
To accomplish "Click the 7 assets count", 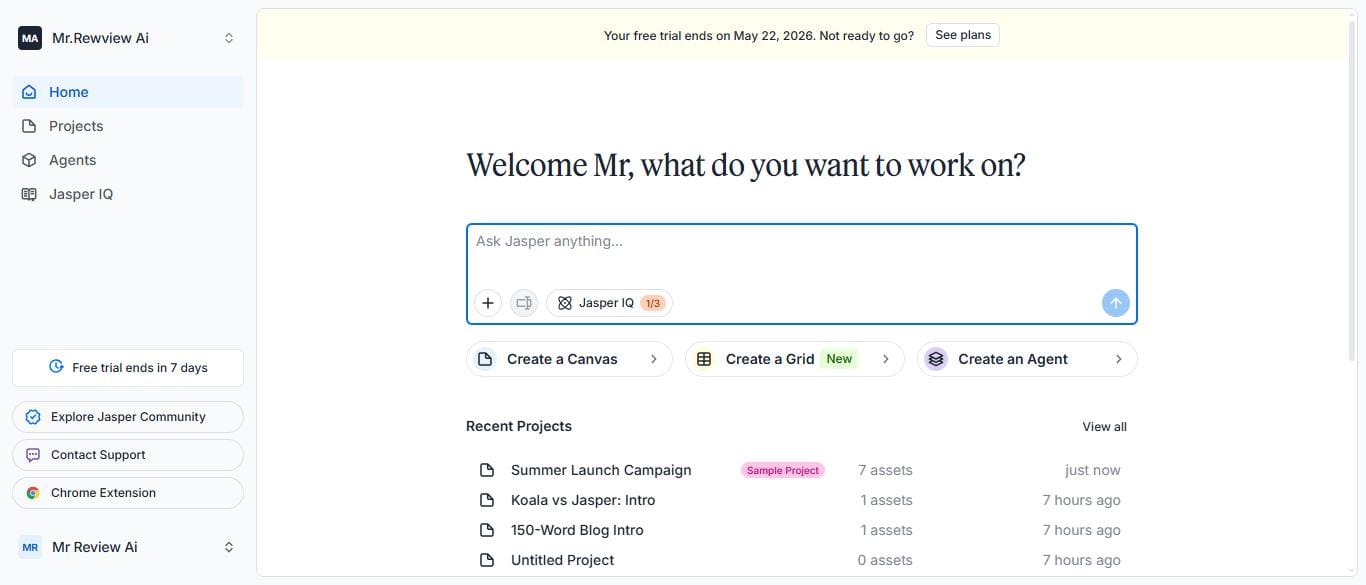I will coord(885,470).
